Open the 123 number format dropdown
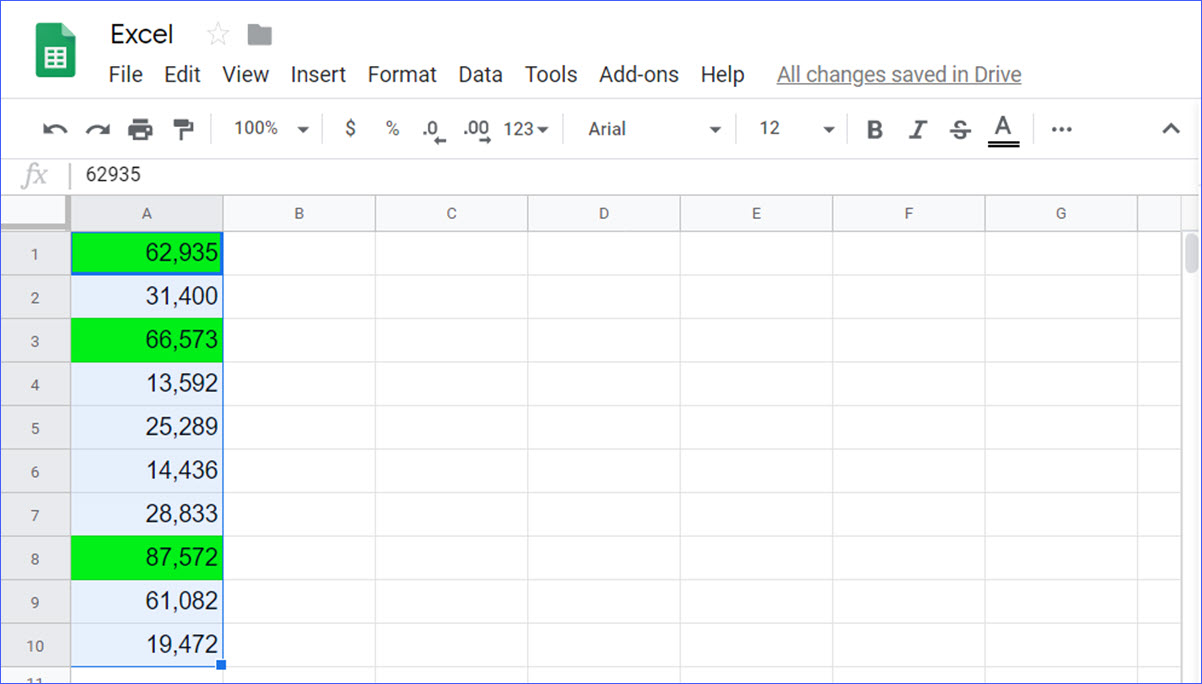Viewport: 1202px width, 684px height. tap(528, 128)
